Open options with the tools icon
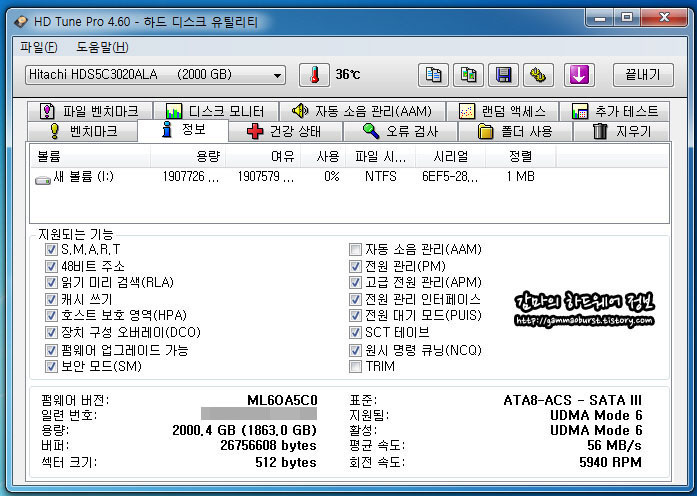This screenshot has width=697, height=496. 538,75
